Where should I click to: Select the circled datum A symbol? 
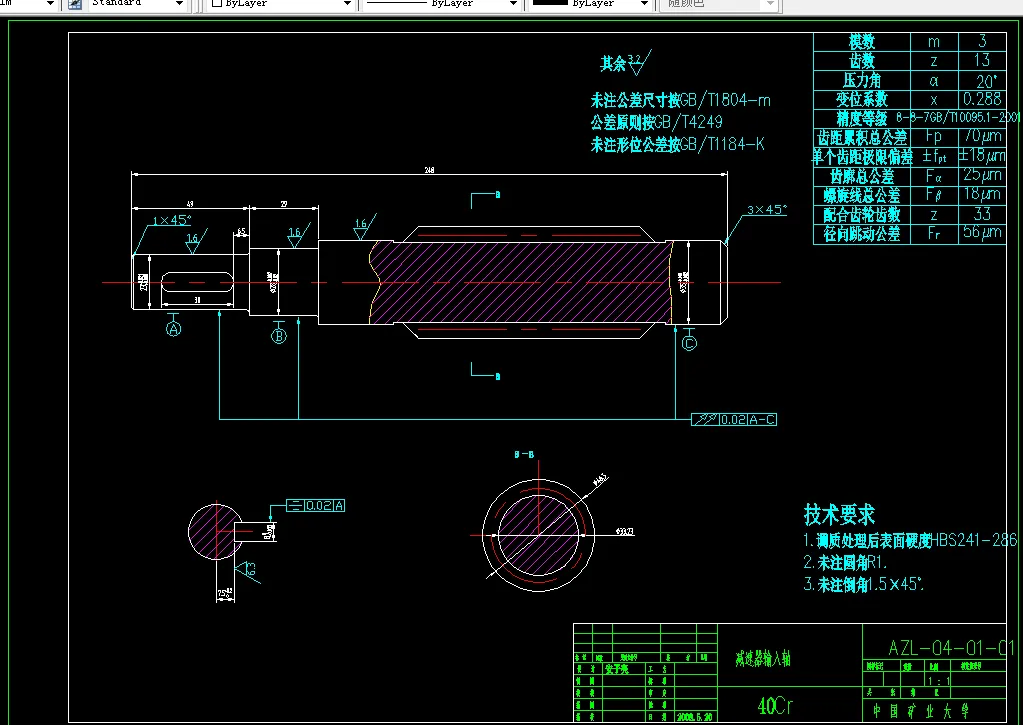[173, 330]
